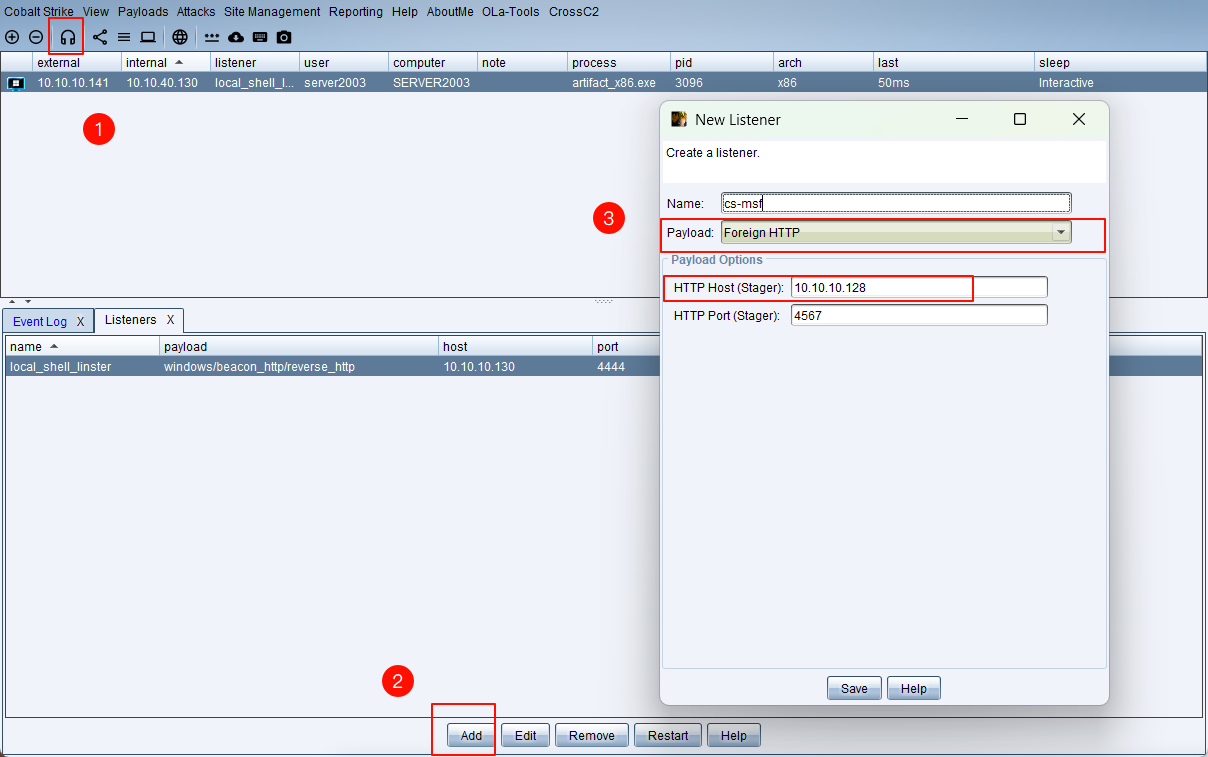Save the new listener
Image resolution: width=1208 pixels, height=757 pixels.
(854, 688)
